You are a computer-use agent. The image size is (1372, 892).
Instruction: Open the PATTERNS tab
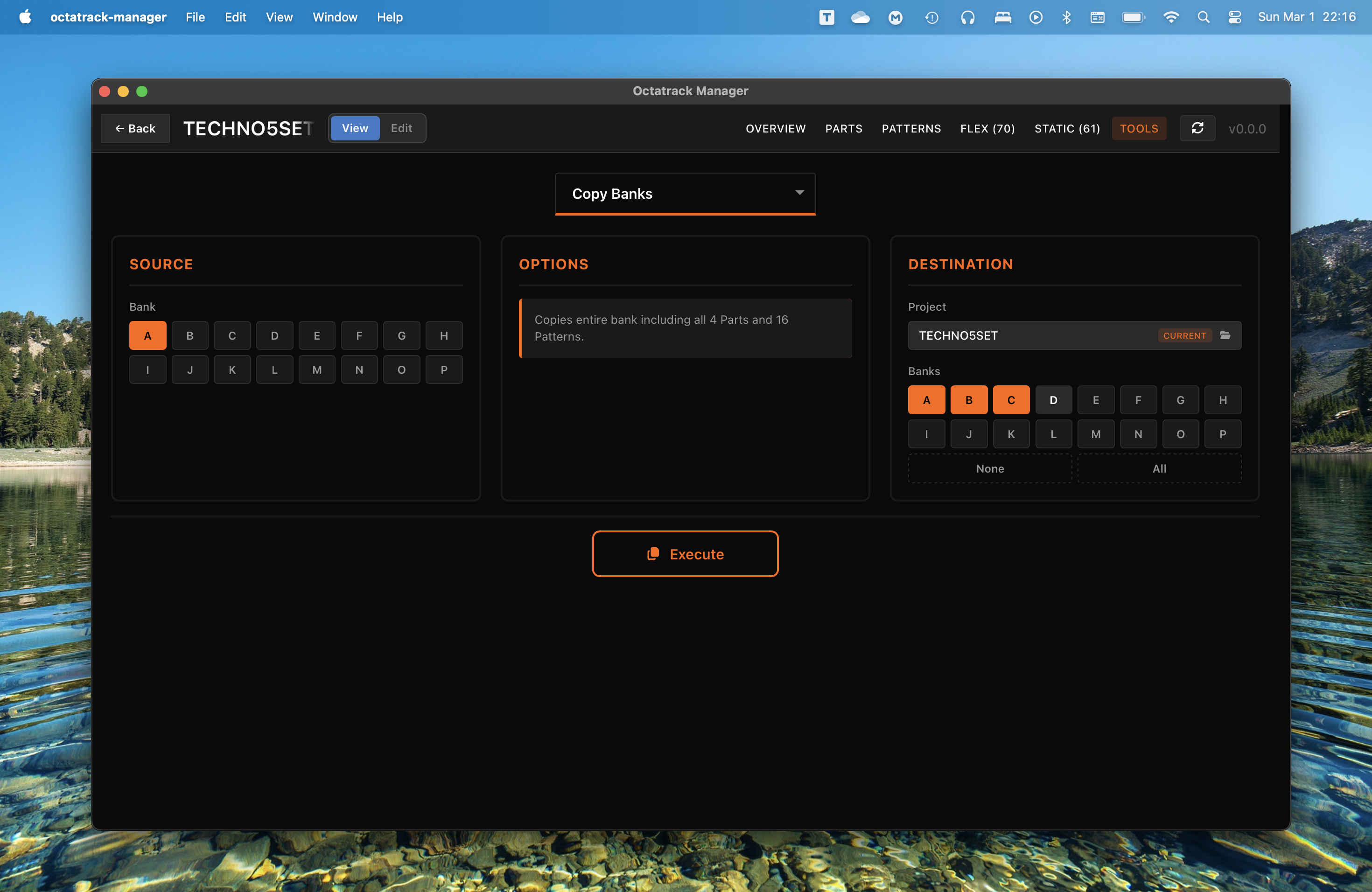(x=911, y=128)
